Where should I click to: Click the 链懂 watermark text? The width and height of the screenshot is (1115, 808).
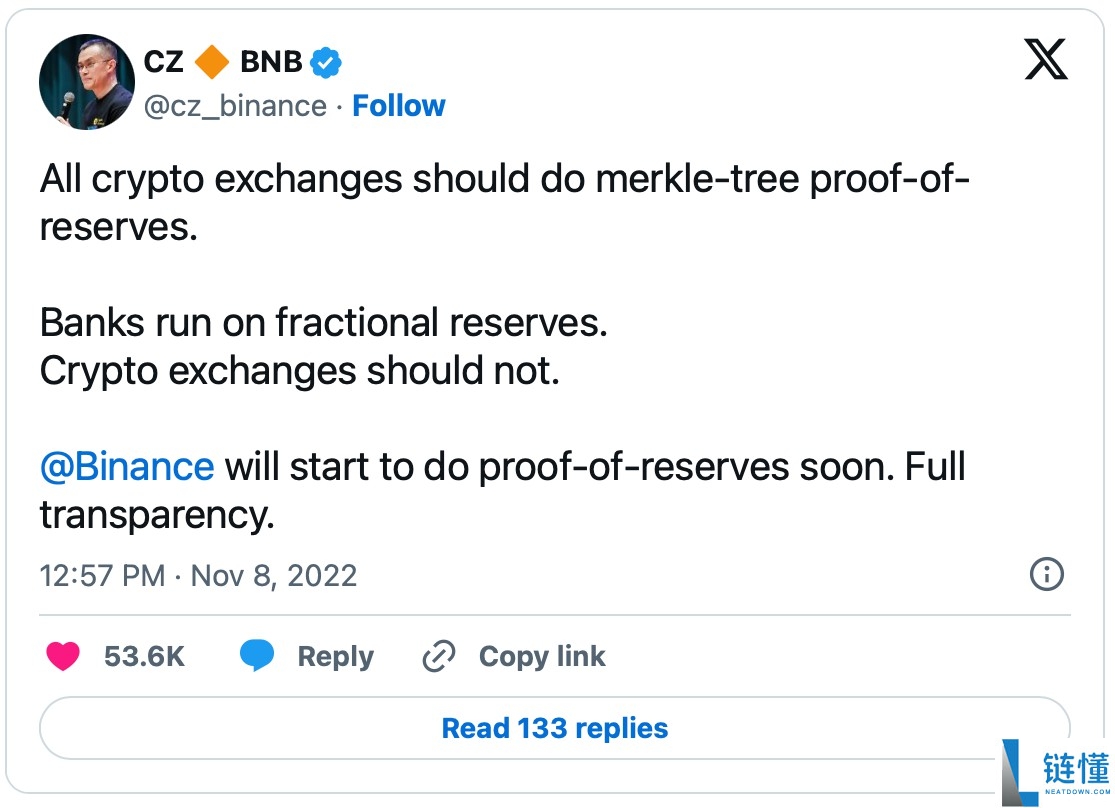tap(1079, 767)
